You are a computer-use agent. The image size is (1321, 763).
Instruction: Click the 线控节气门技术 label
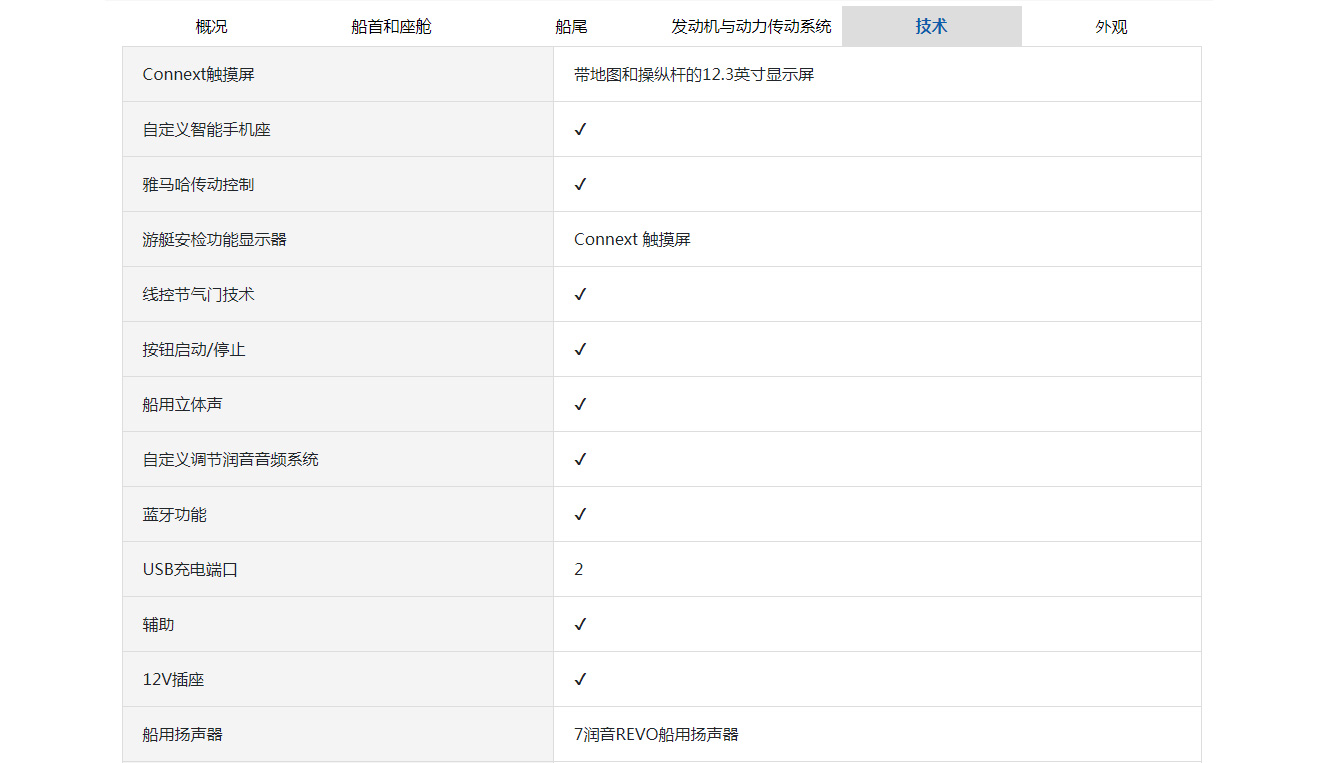tap(198, 294)
